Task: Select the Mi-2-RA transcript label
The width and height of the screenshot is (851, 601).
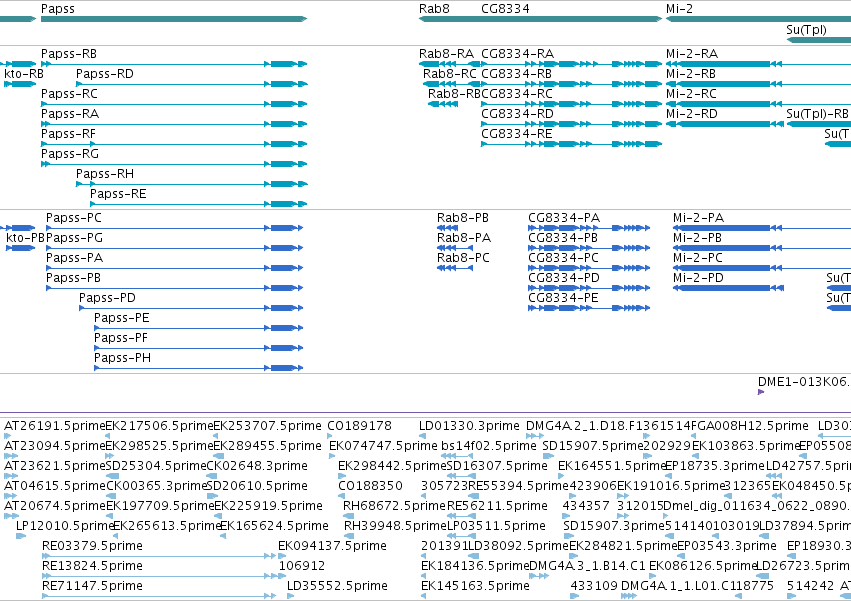Action: coord(692,54)
